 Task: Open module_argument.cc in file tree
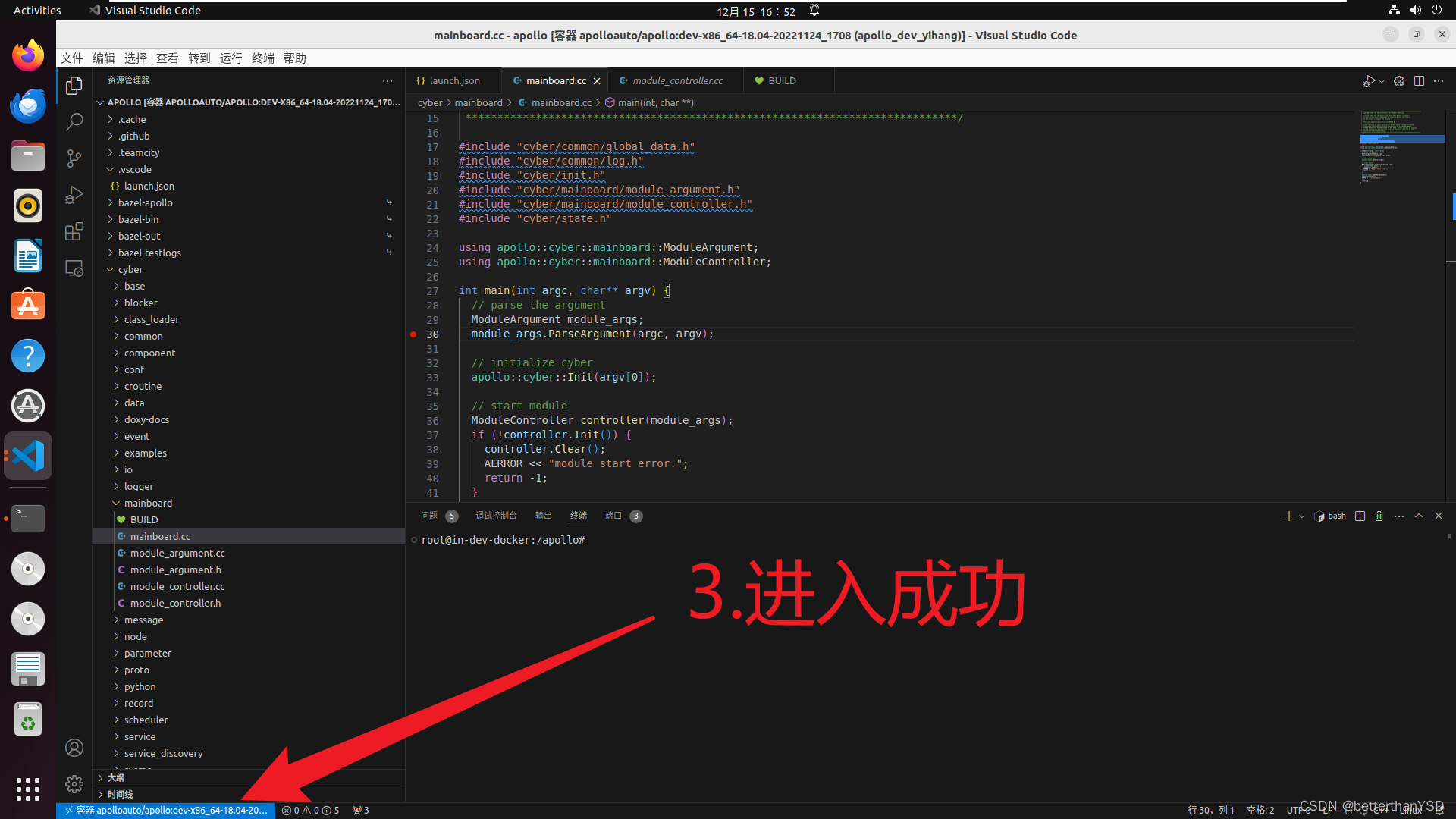point(249,553)
